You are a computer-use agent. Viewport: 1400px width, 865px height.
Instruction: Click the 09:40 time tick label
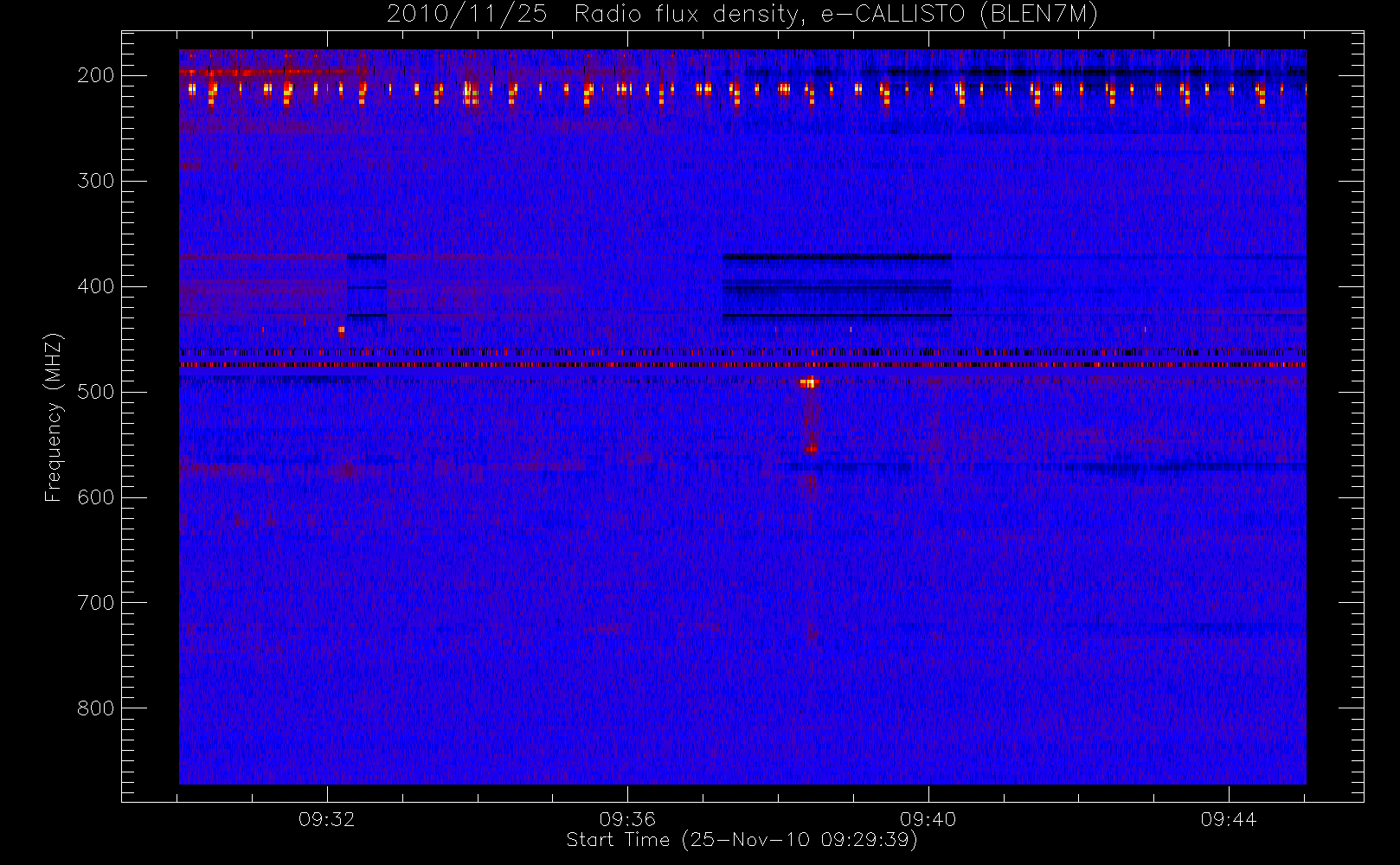point(928,819)
